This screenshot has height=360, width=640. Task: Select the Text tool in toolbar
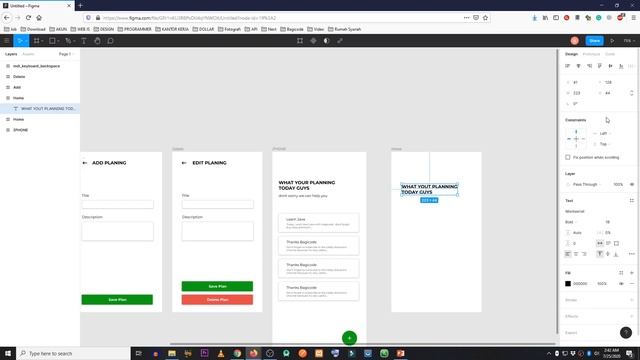[x=84, y=41]
